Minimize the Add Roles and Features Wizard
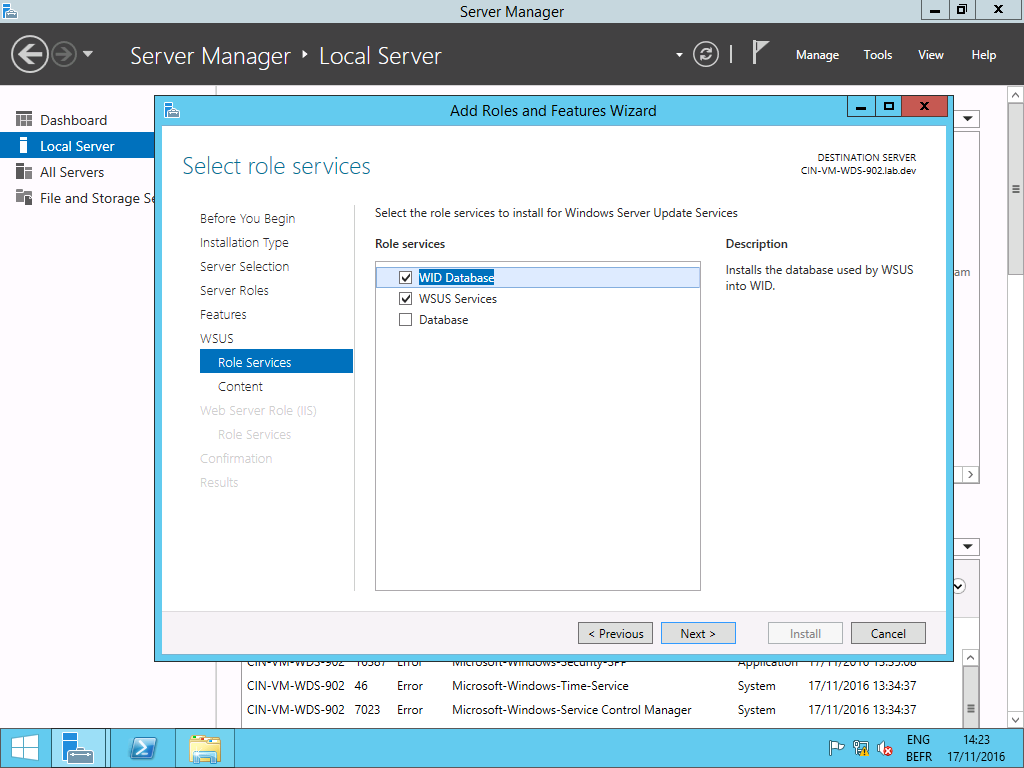The height and width of the screenshot is (768, 1024). [861, 106]
